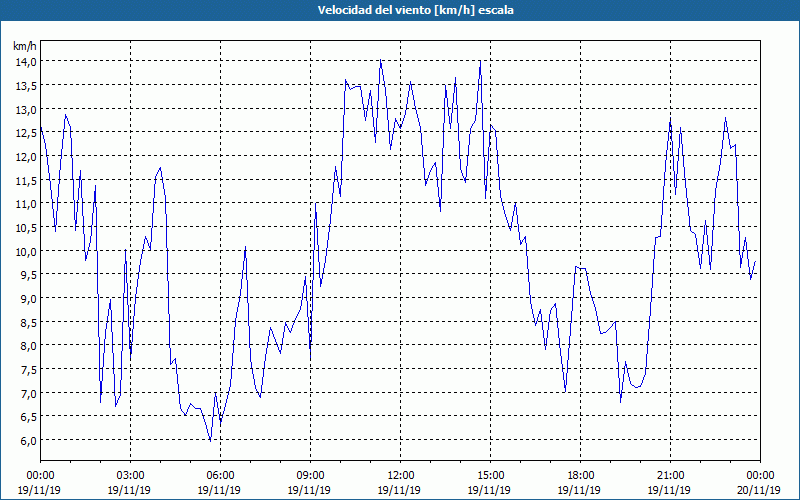The width and height of the screenshot is (800, 500).
Task: Click the '19/11/19' date under 09:00
Action: tap(309, 490)
